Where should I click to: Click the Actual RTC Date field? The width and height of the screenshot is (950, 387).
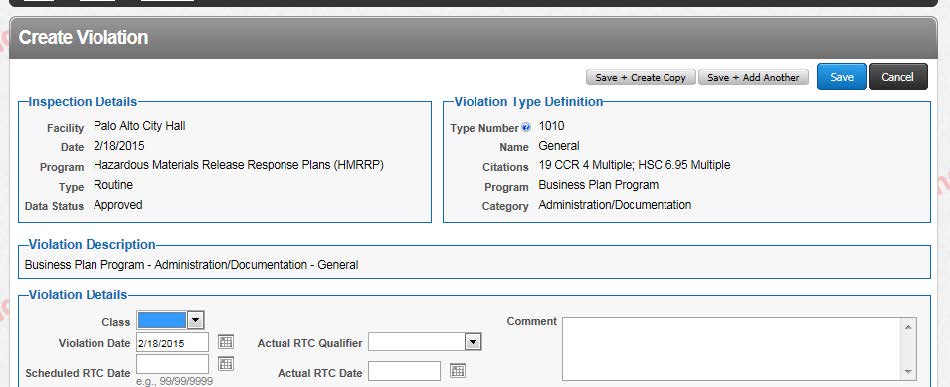coord(404,371)
